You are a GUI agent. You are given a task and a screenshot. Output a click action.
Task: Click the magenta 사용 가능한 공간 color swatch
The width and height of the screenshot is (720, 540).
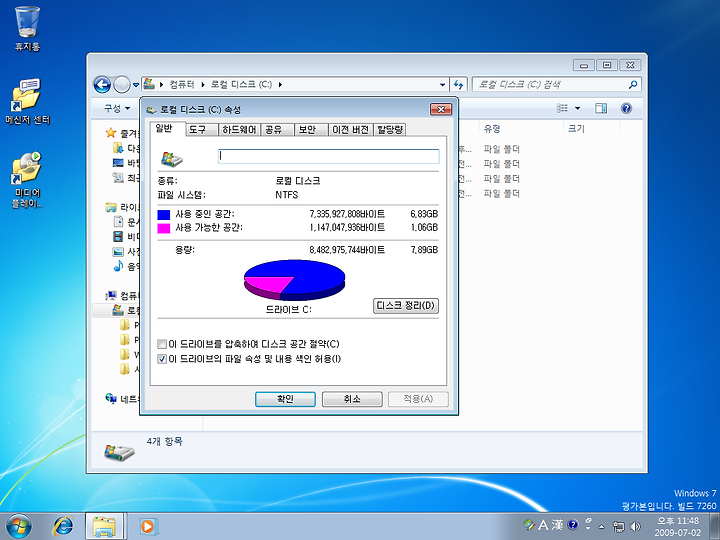point(163,228)
